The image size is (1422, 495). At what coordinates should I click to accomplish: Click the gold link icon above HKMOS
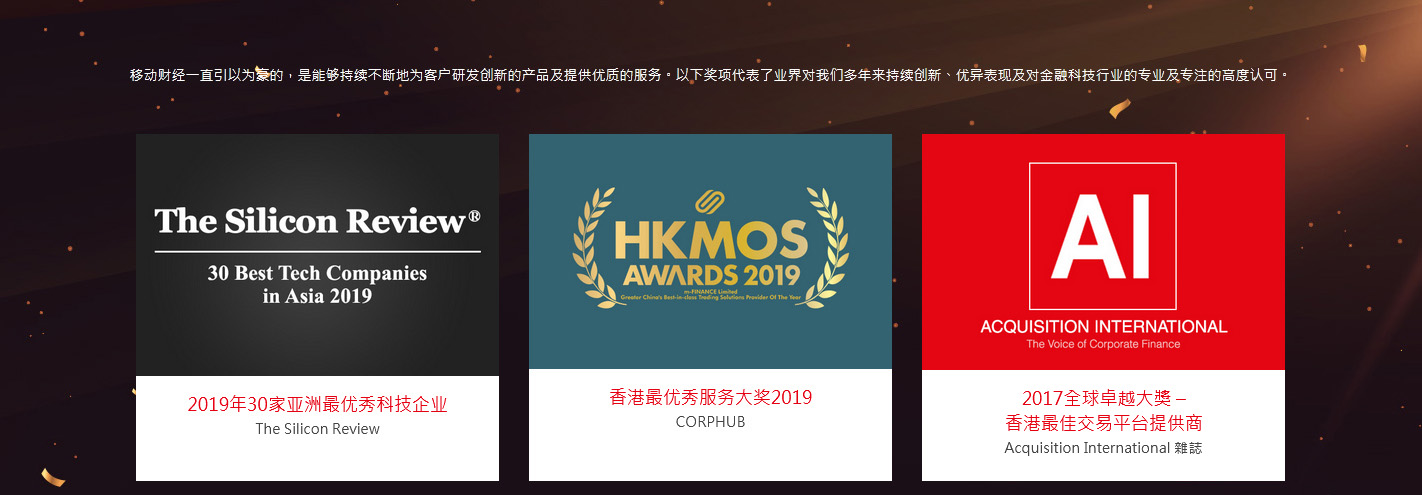tap(710, 201)
